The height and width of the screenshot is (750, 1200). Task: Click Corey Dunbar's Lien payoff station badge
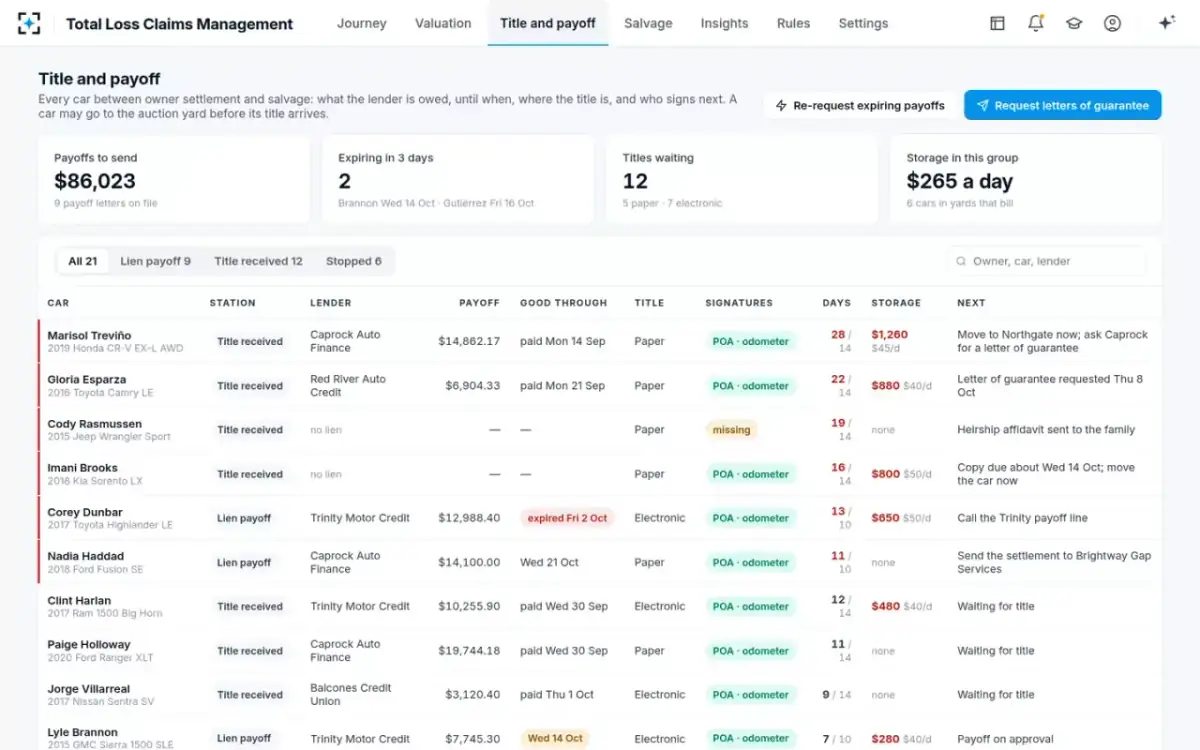(x=244, y=518)
